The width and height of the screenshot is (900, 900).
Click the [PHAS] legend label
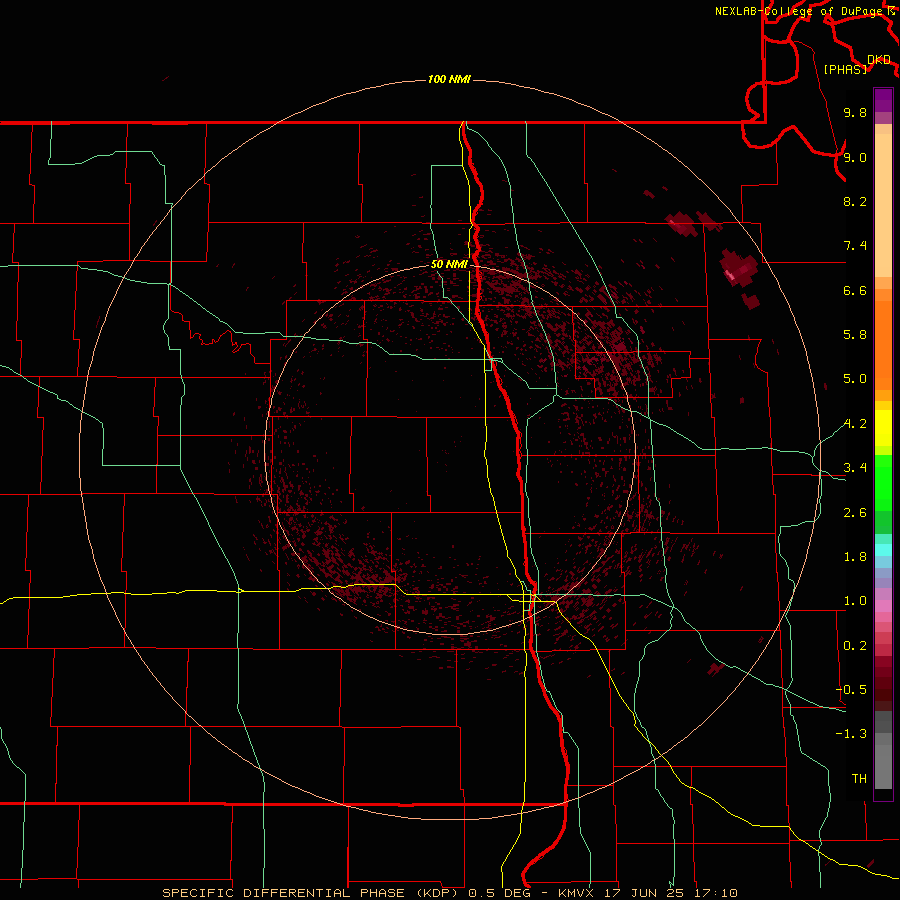tap(845, 69)
